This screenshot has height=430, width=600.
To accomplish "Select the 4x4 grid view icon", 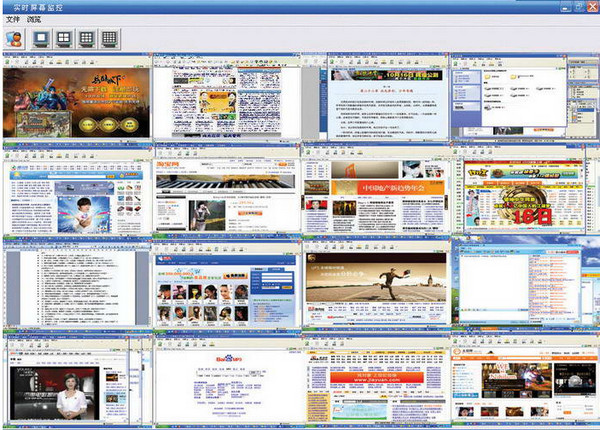I will (x=110, y=39).
